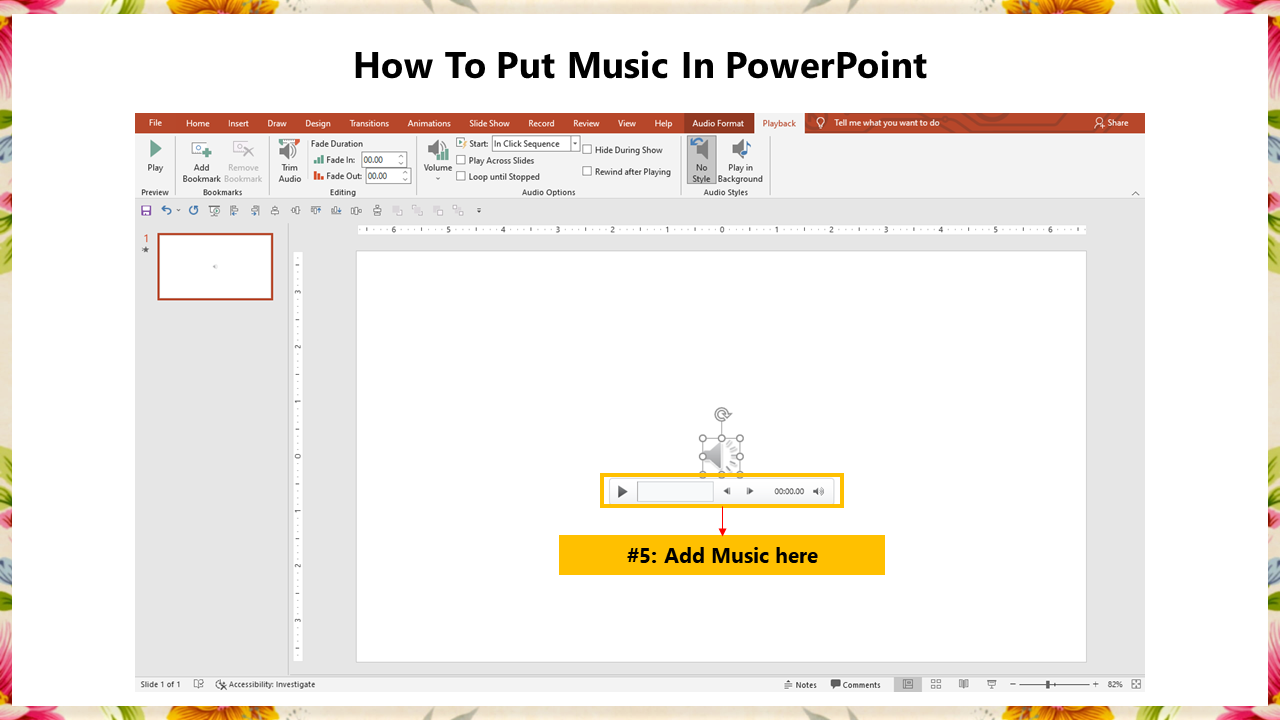Open the Help tab

point(663,123)
